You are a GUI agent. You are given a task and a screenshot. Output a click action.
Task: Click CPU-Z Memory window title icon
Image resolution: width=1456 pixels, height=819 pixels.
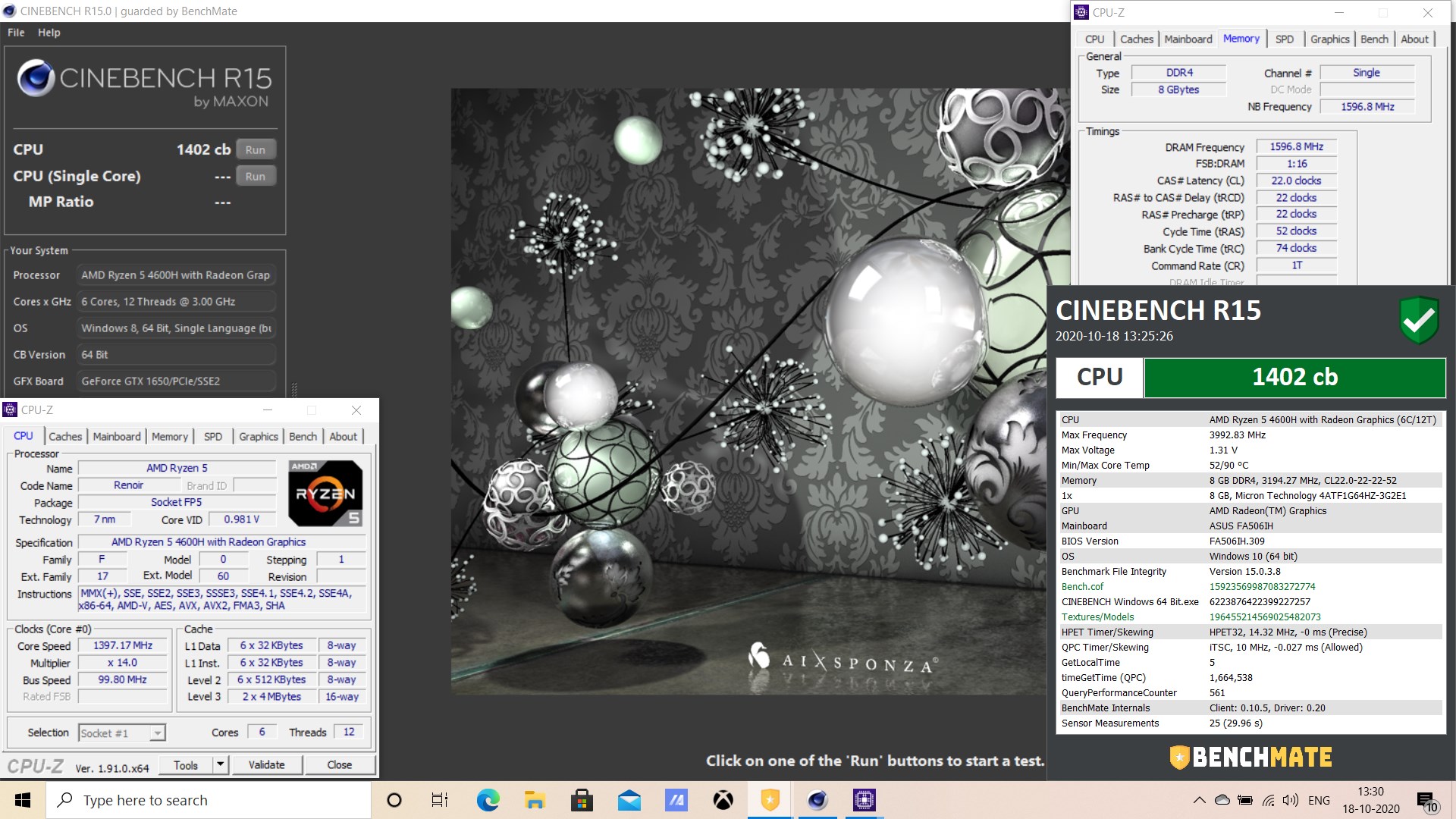[x=1081, y=12]
